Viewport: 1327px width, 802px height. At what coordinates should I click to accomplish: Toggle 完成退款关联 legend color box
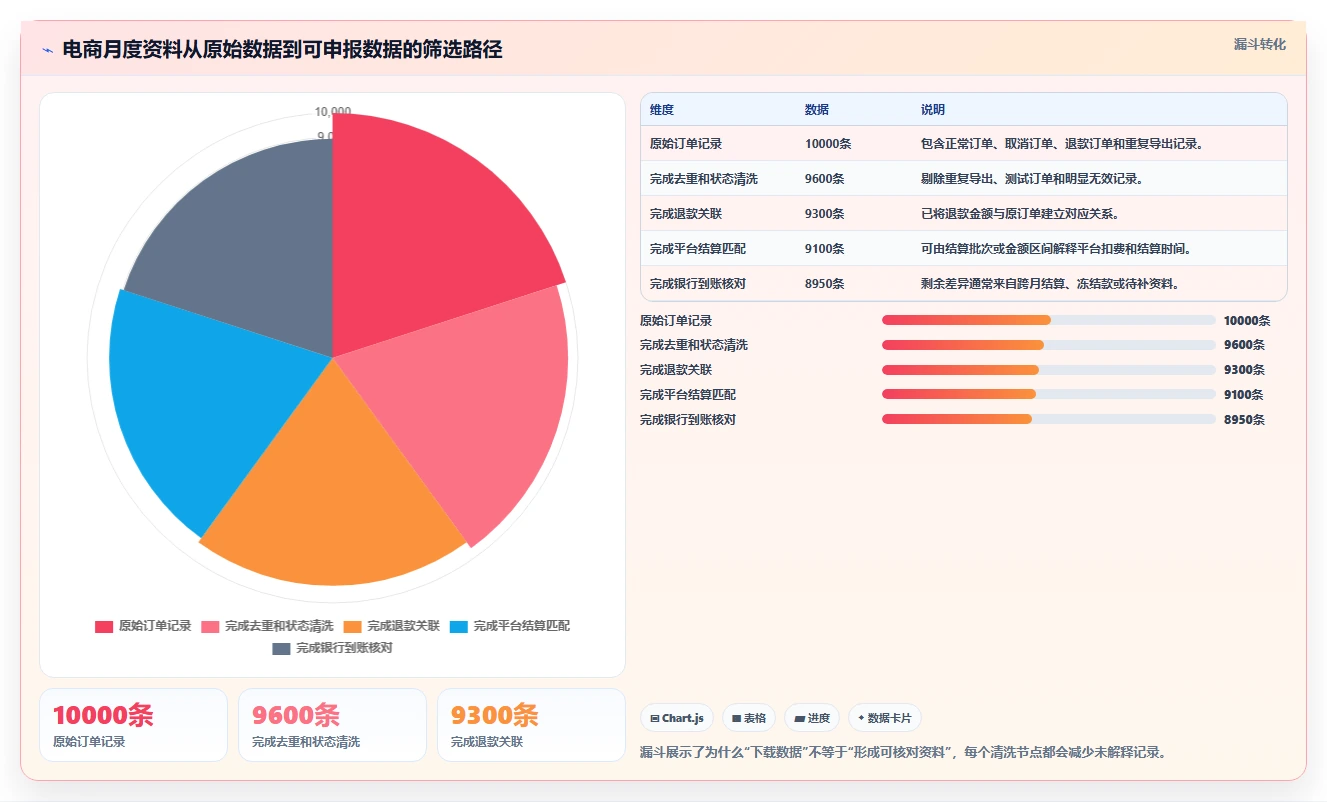pos(352,626)
